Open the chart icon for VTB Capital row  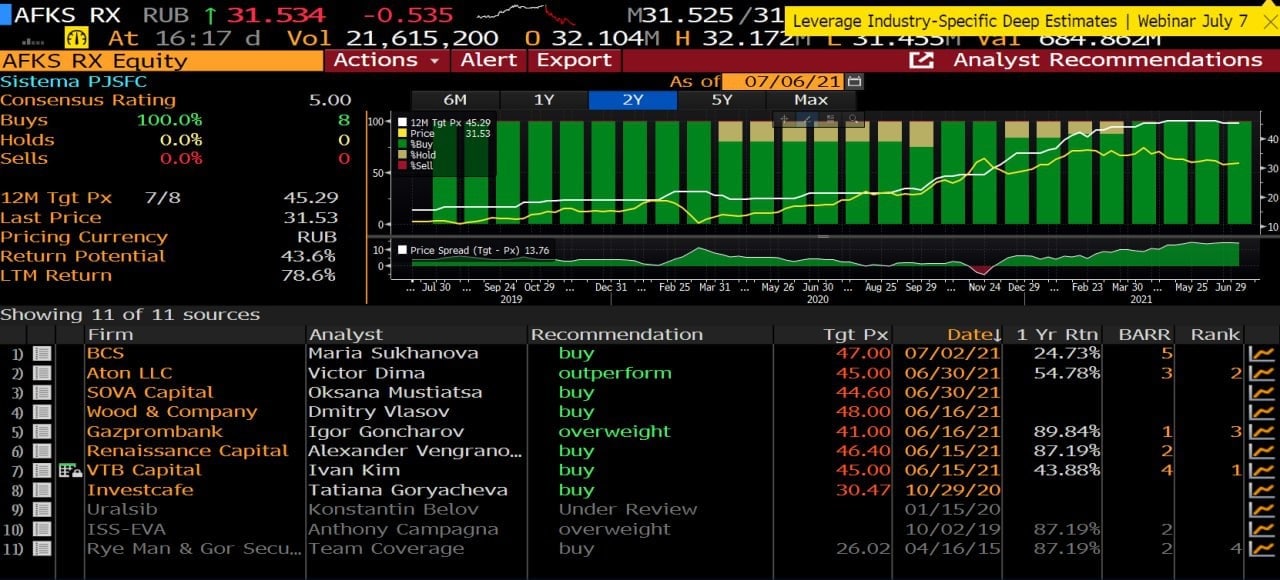click(1262, 471)
